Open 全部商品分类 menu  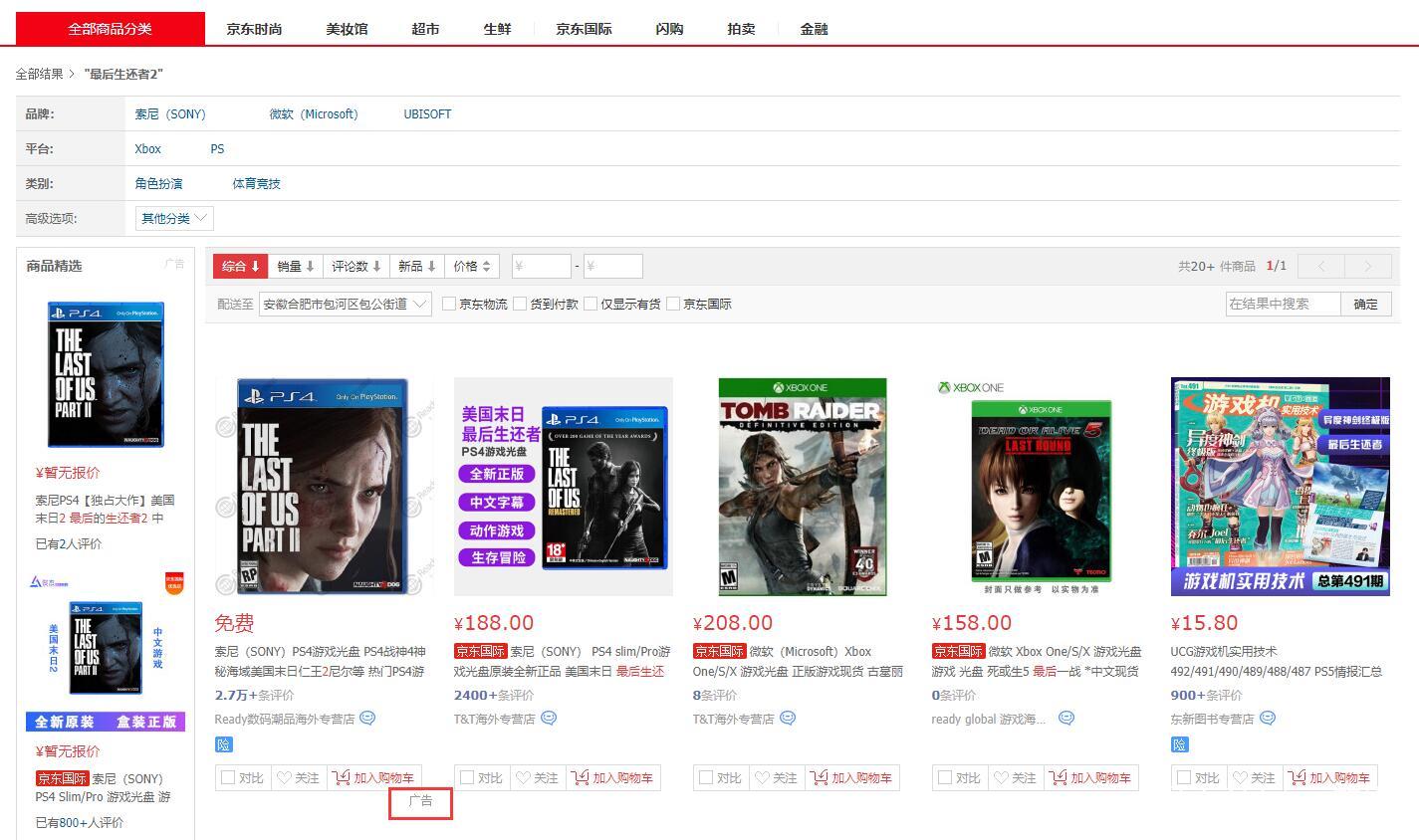pyautogui.click(x=110, y=29)
